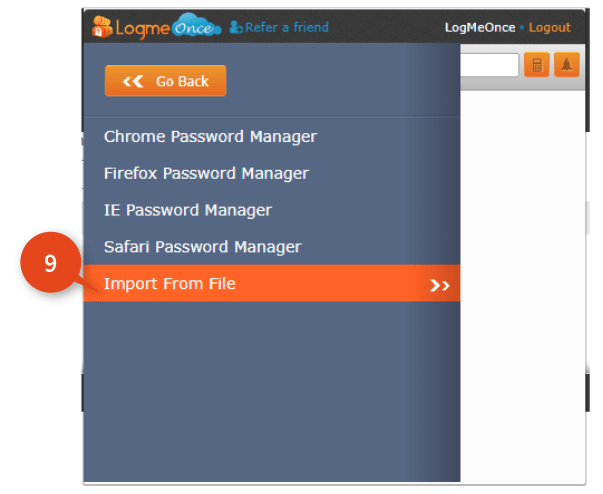Open the Refer a friend link
This screenshot has width=603, height=494.
pos(287,27)
